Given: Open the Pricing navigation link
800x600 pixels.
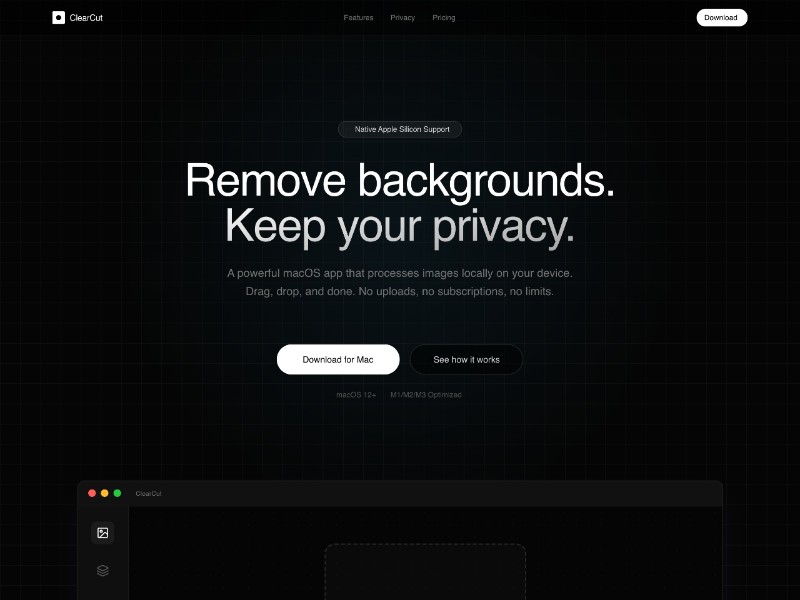Looking at the screenshot, I should [443, 18].
